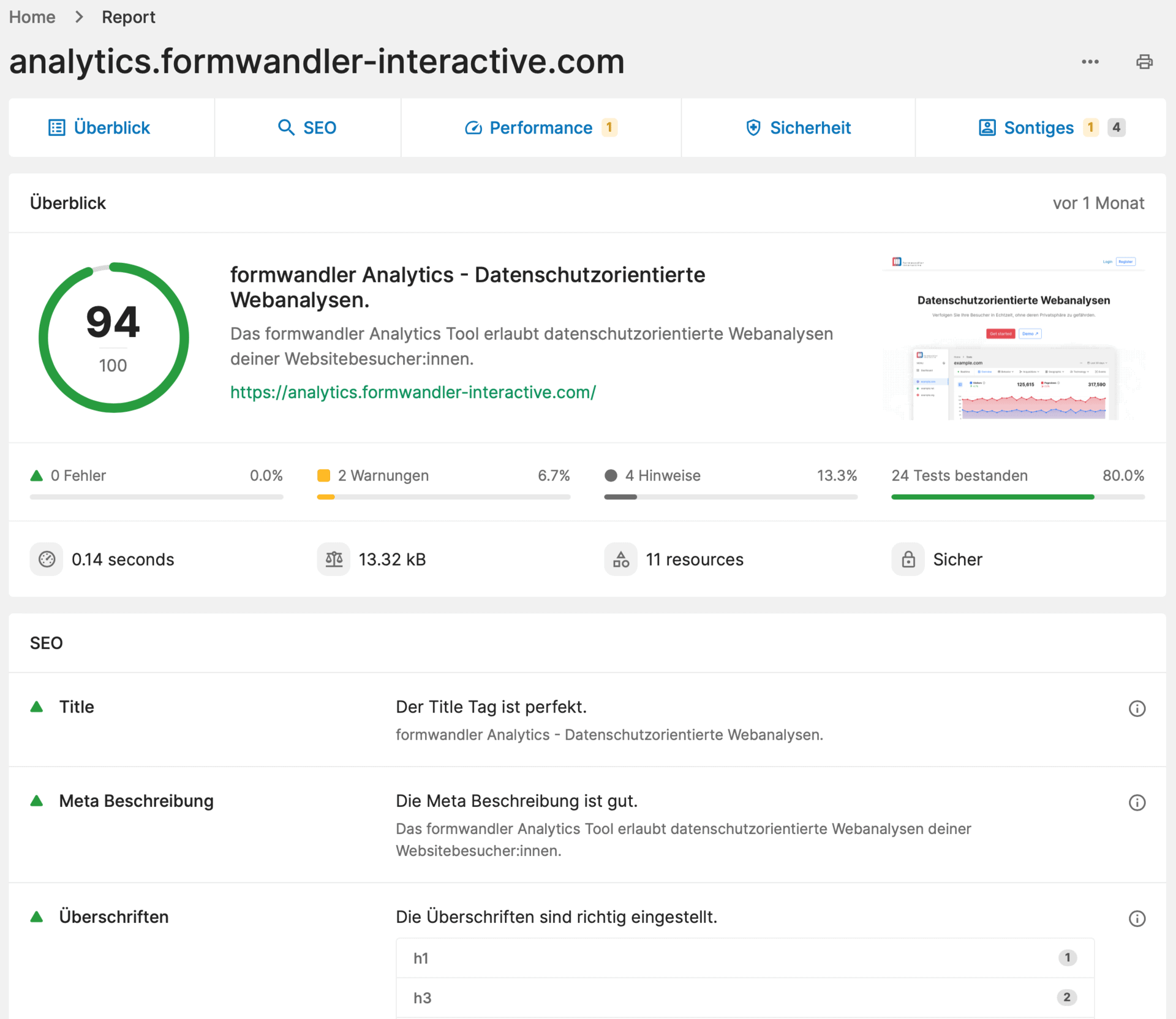Screen dimensions: 1176x1019
Task: Click the '11 resources' text
Action: click(x=695, y=559)
